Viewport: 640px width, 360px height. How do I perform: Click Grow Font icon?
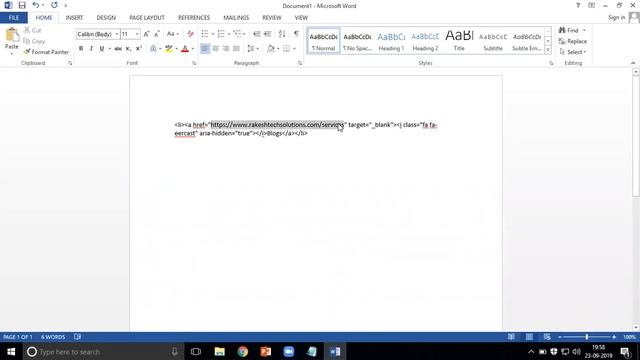147,34
